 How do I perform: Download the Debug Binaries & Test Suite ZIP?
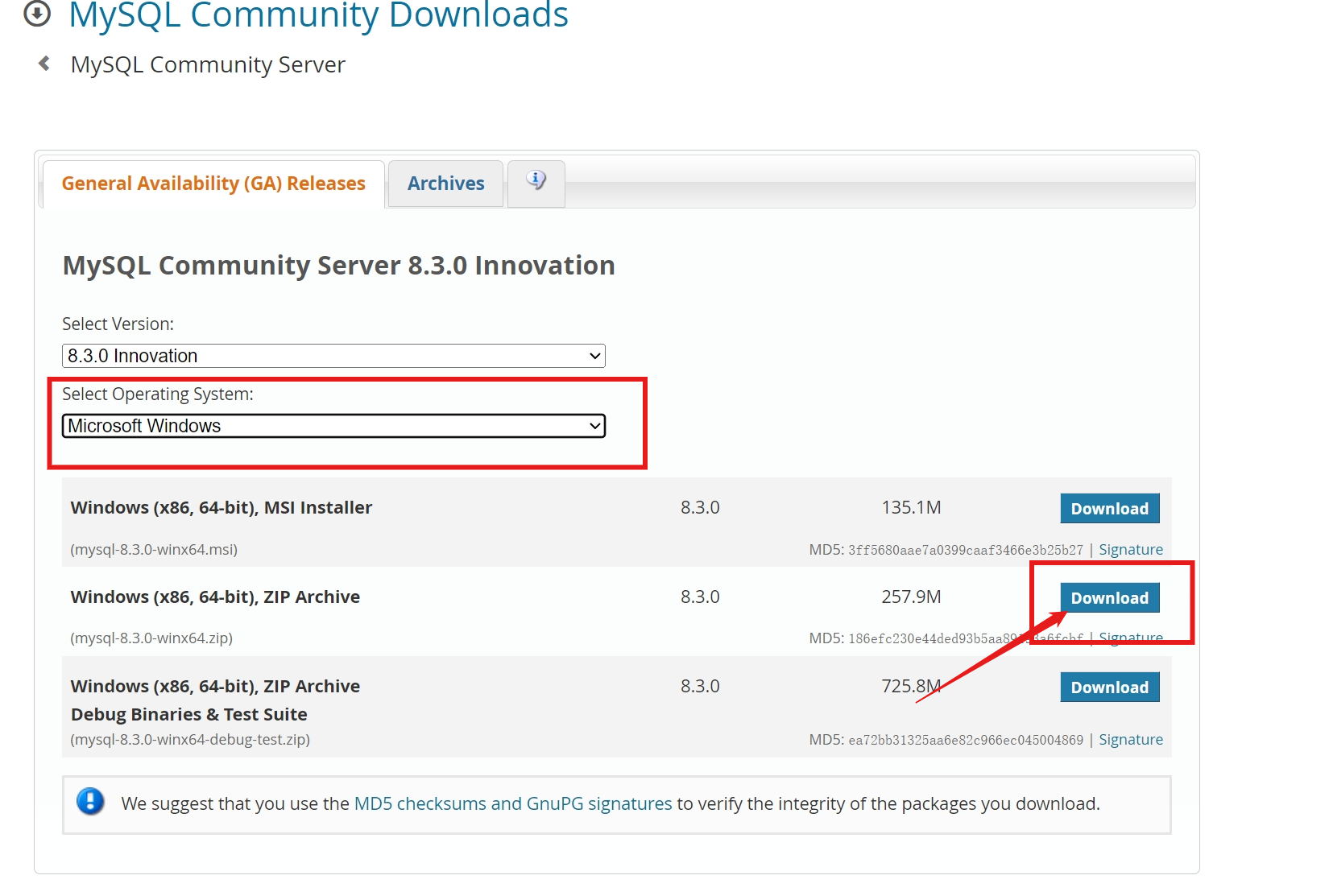(1109, 687)
